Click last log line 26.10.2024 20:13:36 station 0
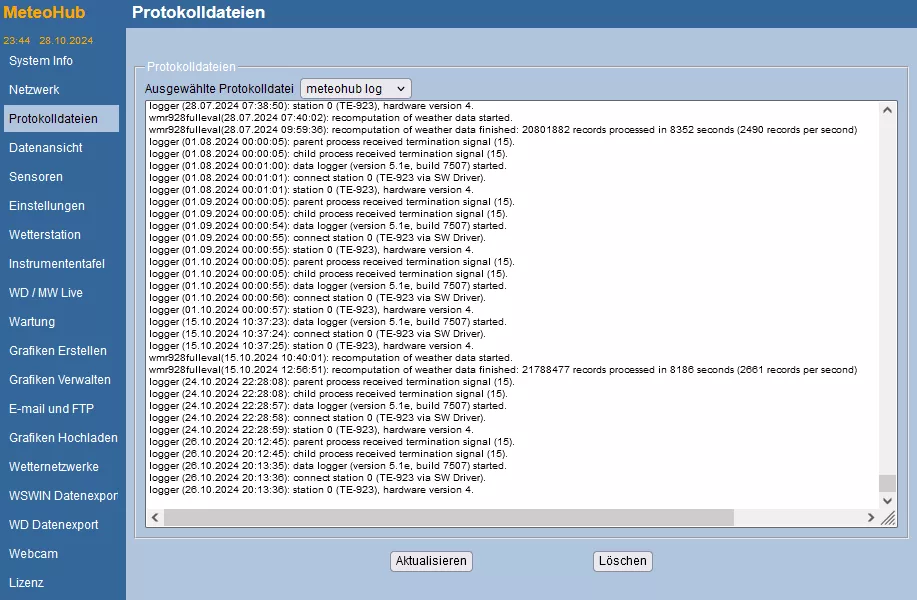 pyautogui.click(x=311, y=489)
